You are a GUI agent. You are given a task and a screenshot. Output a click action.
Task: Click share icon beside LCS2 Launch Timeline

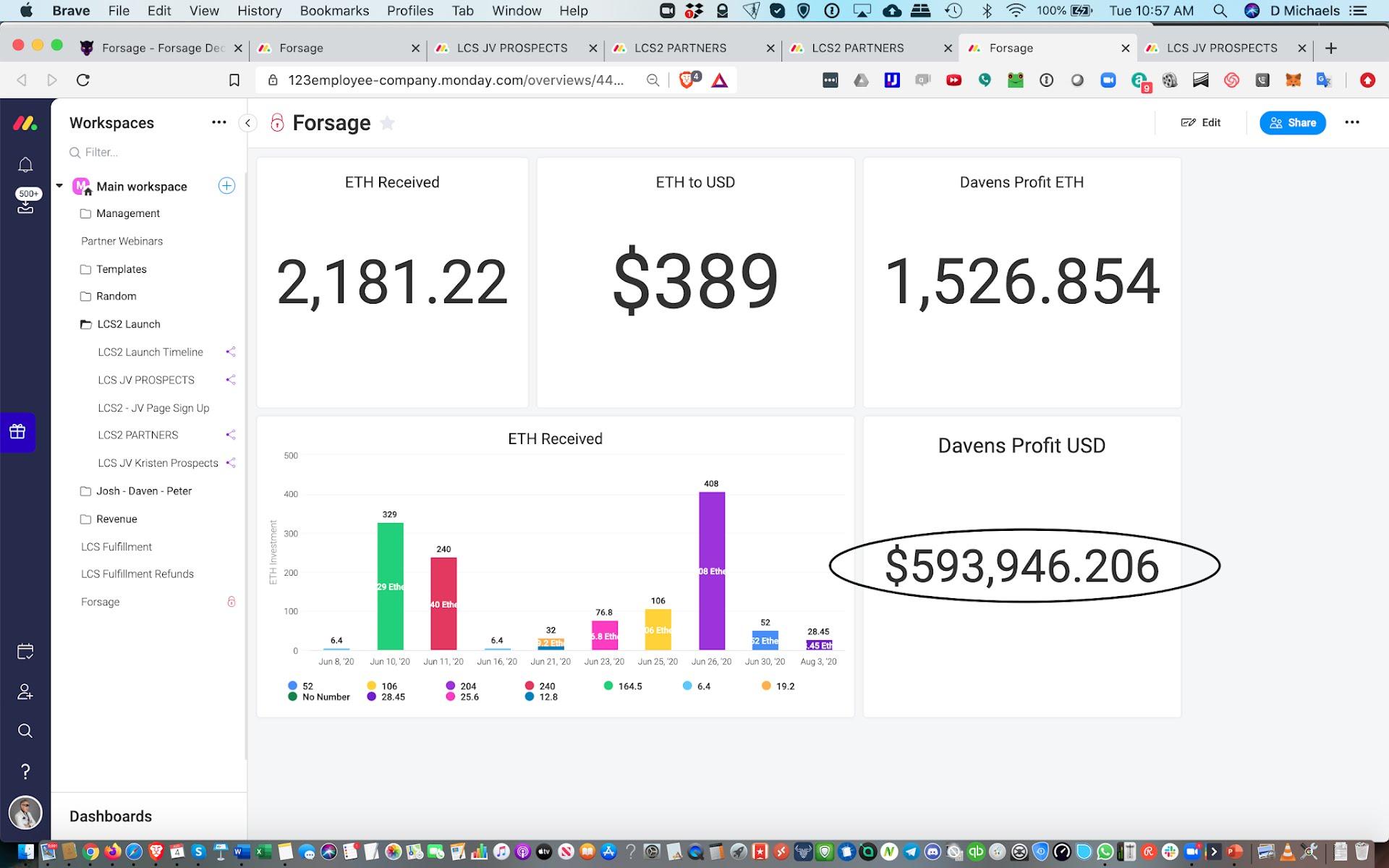(231, 352)
